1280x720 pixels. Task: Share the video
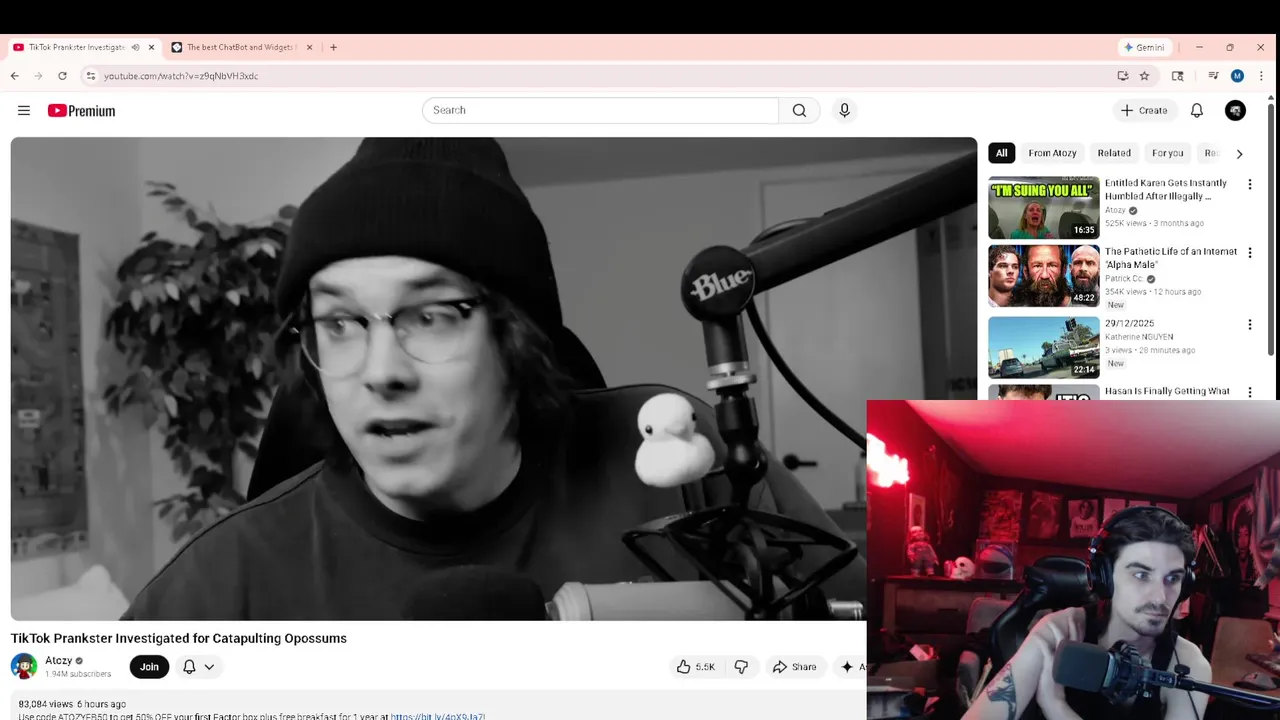795,667
